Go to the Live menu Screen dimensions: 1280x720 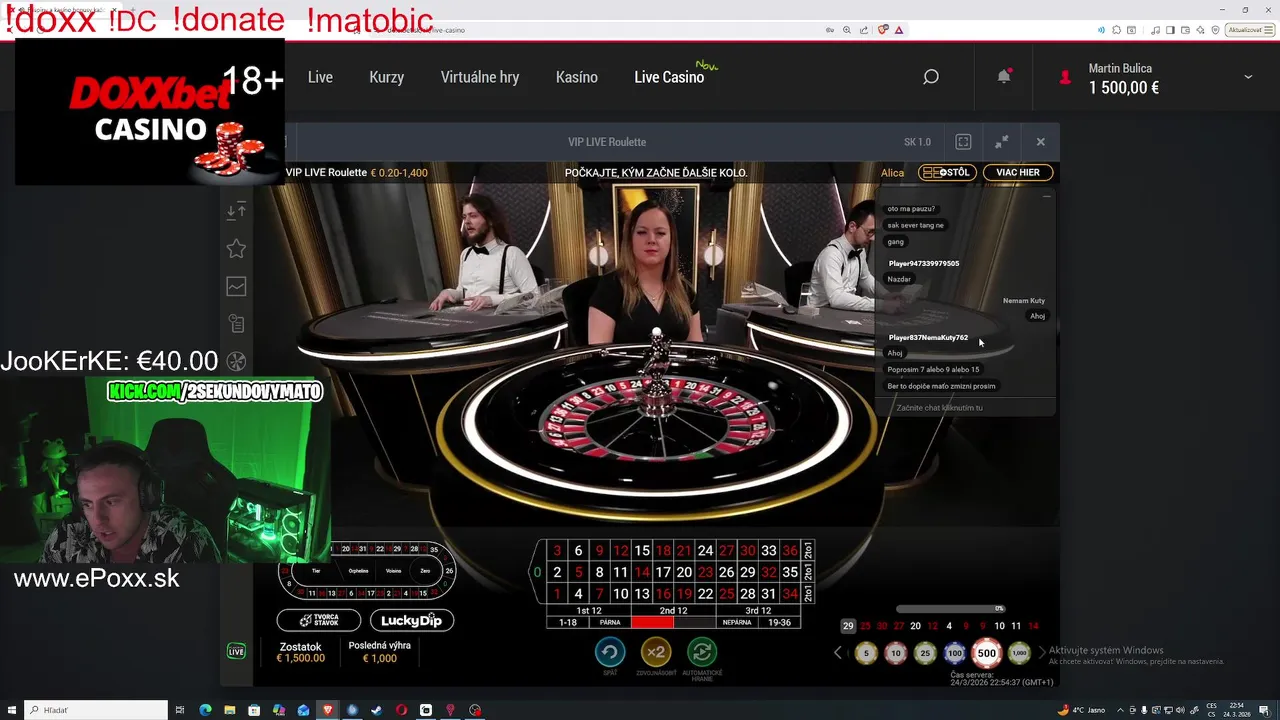coord(320,77)
